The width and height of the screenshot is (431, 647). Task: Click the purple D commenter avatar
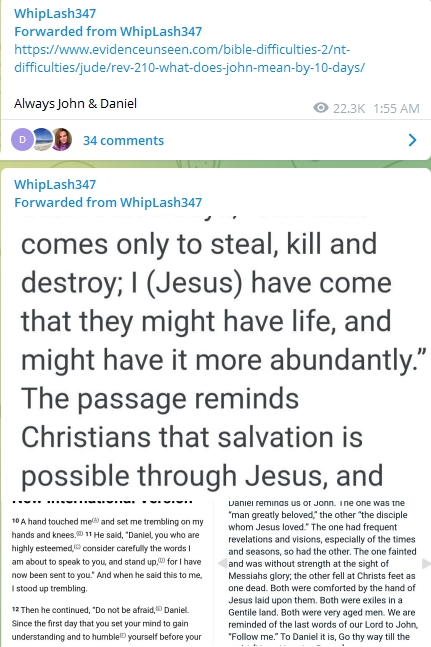(x=22, y=139)
